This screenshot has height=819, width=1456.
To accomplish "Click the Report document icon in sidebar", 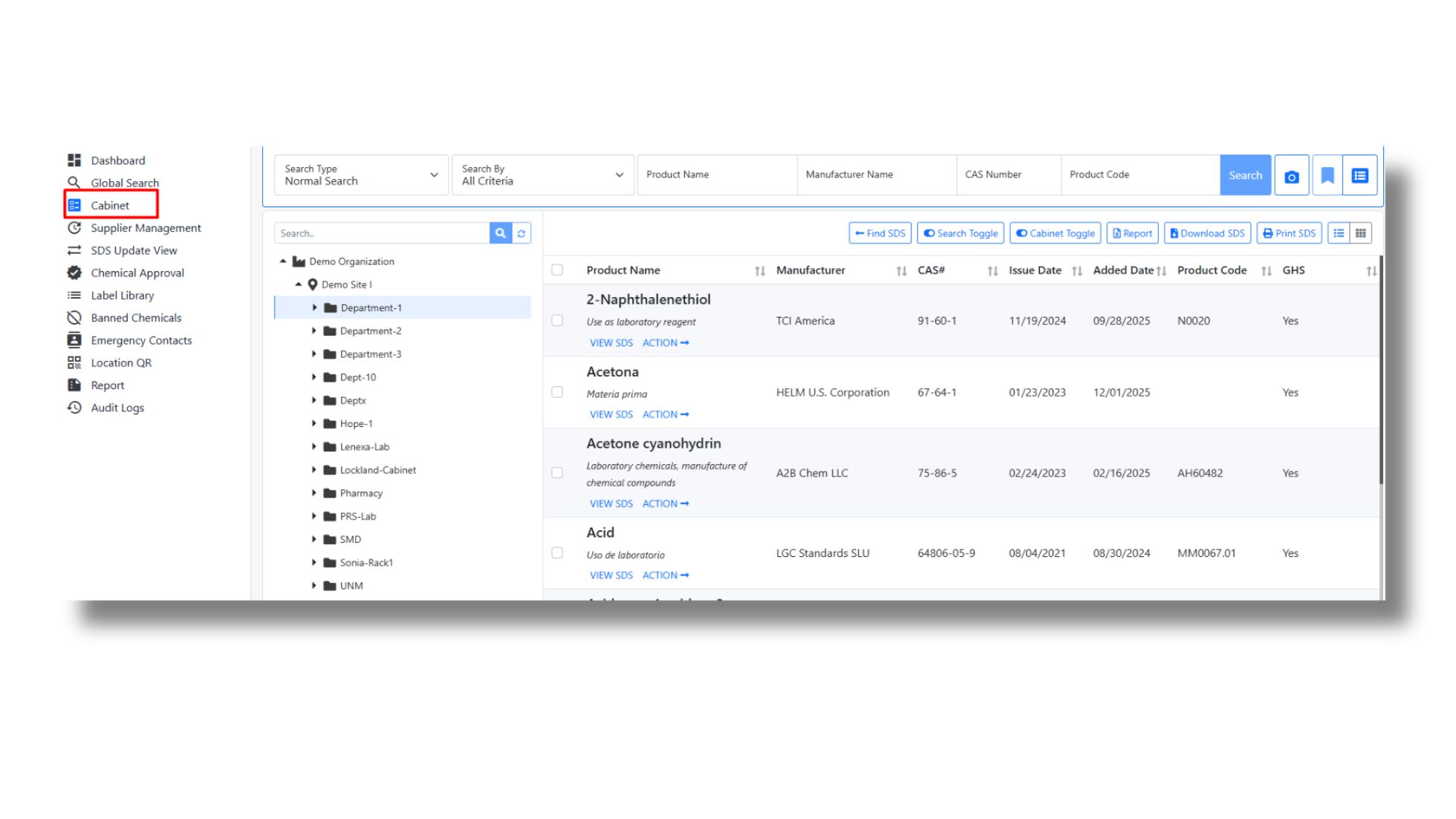I will (74, 385).
